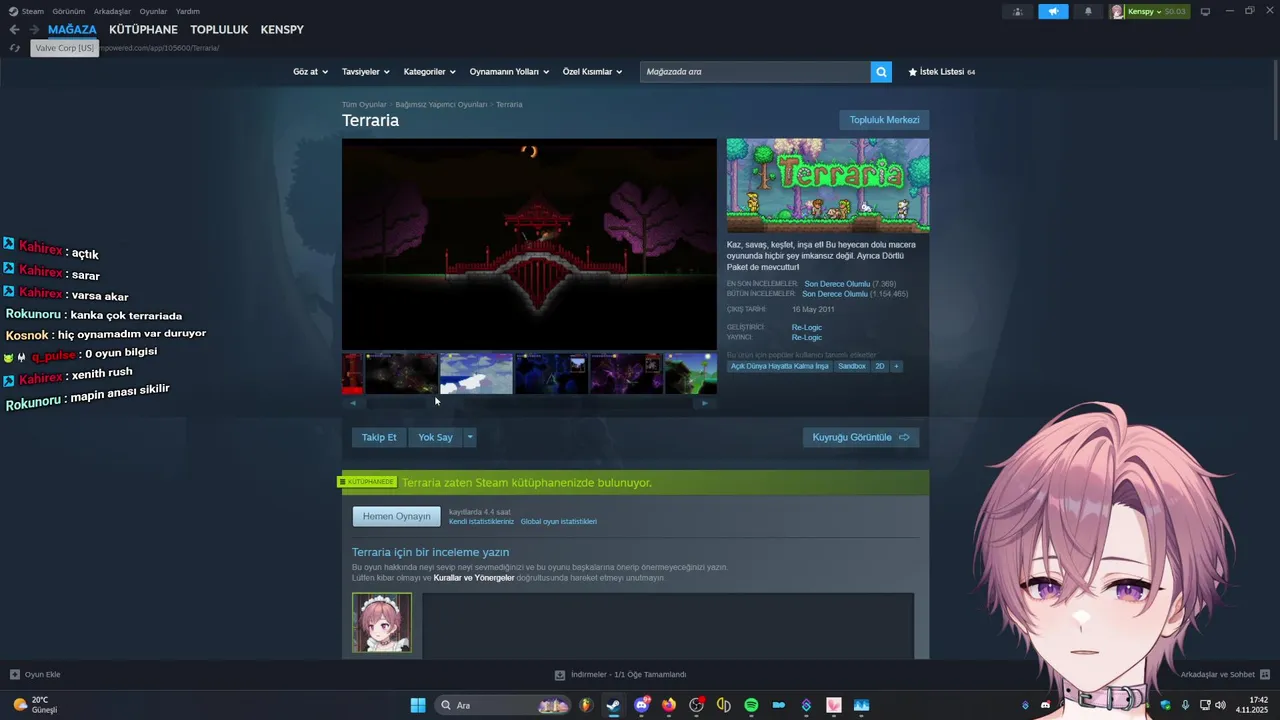
Task: Expand the Göz at dropdown
Action: click(309, 72)
